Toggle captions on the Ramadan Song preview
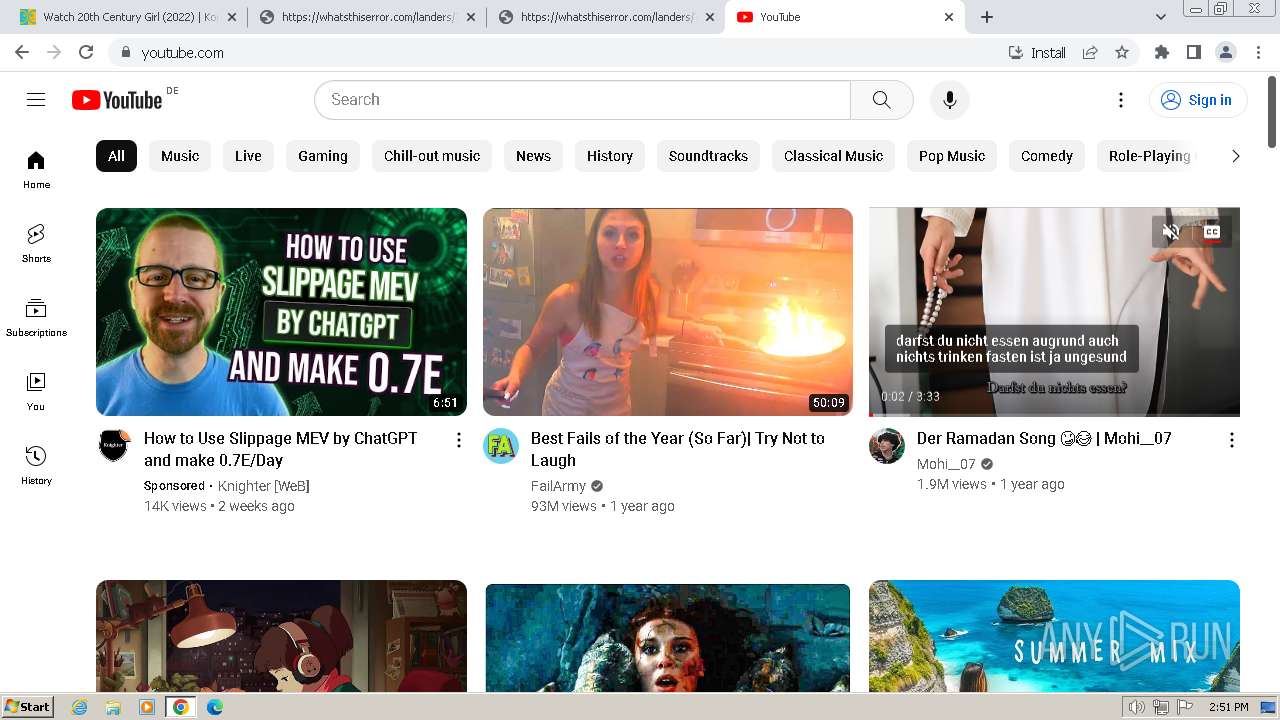 pyautogui.click(x=1212, y=232)
